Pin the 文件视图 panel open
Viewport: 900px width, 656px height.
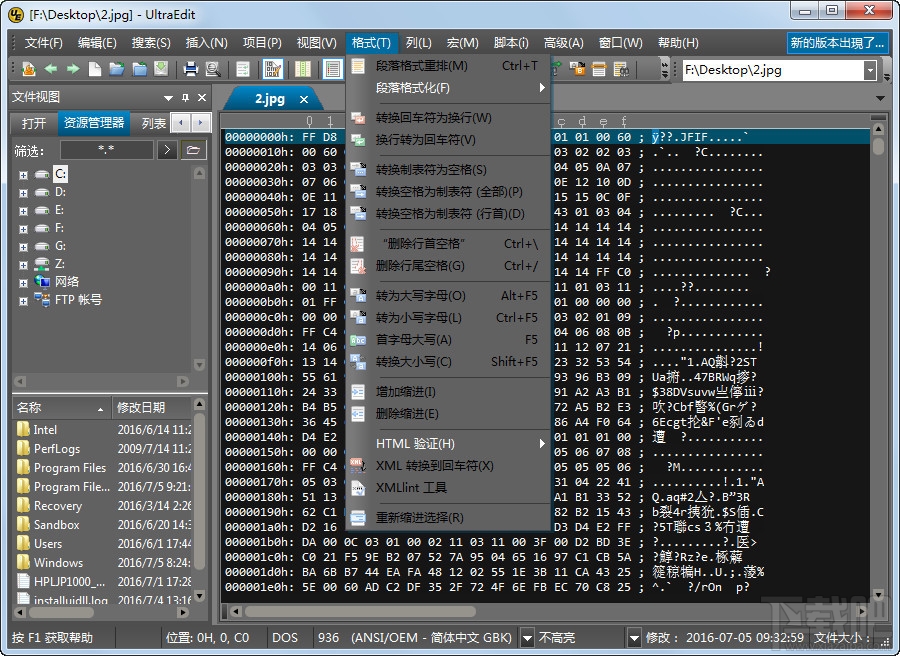tap(185, 98)
